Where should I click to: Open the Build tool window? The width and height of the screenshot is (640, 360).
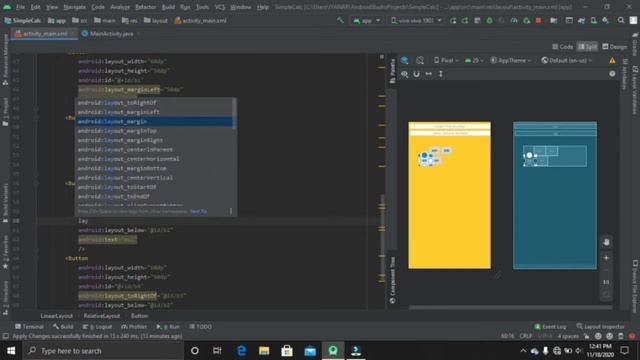pyautogui.click(x=63, y=327)
